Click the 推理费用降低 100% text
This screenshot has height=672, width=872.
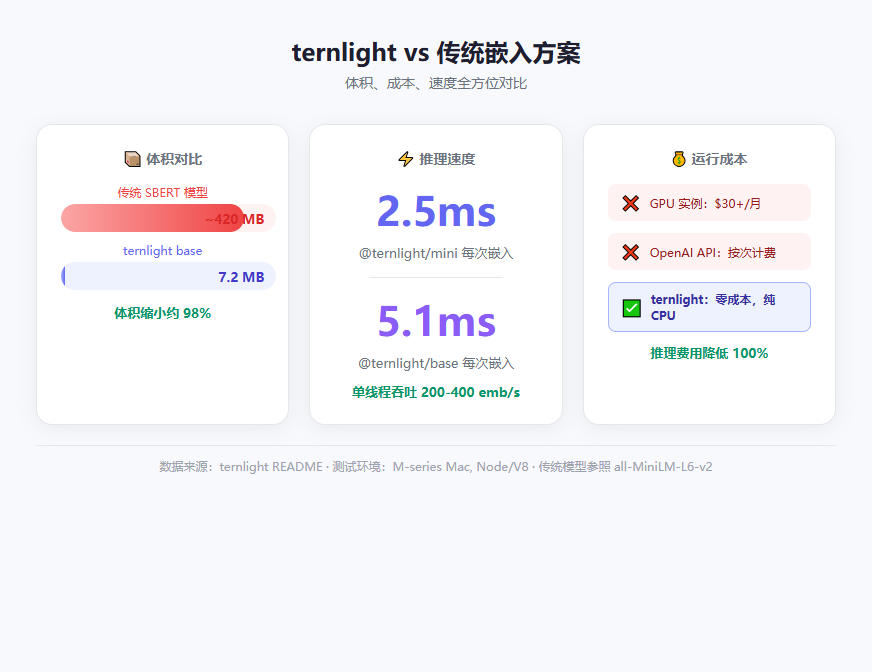[x=709, y=353]
